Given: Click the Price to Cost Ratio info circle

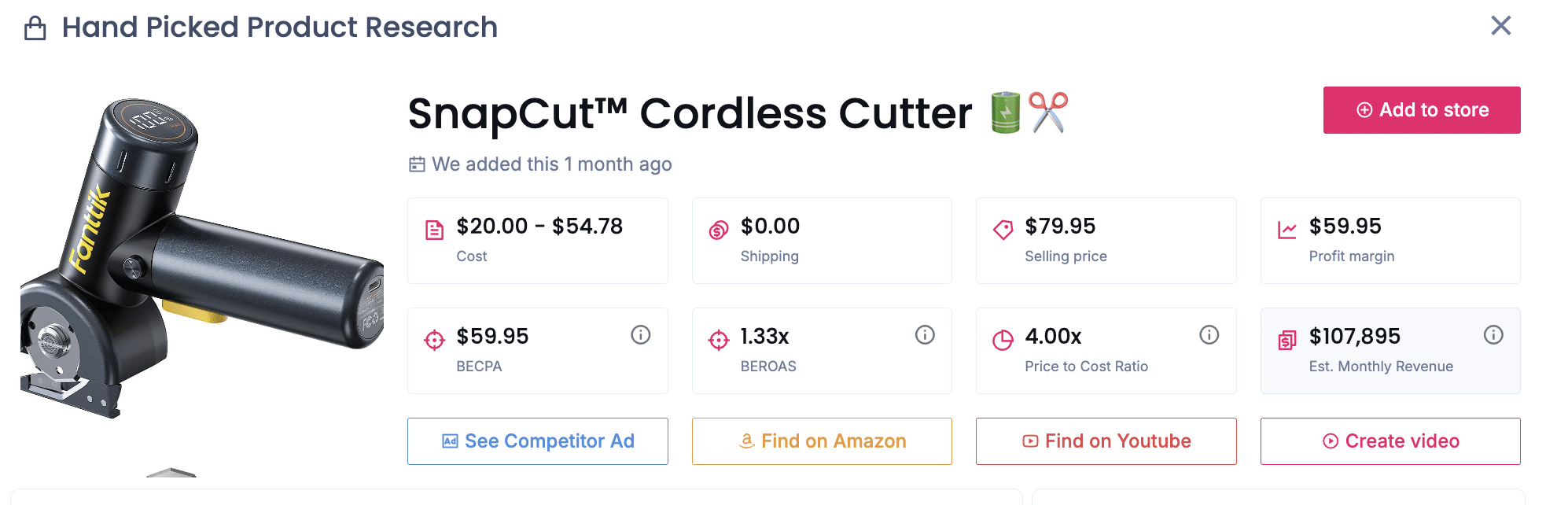Looking at the screenshot, I should (x=1209, y=334).
